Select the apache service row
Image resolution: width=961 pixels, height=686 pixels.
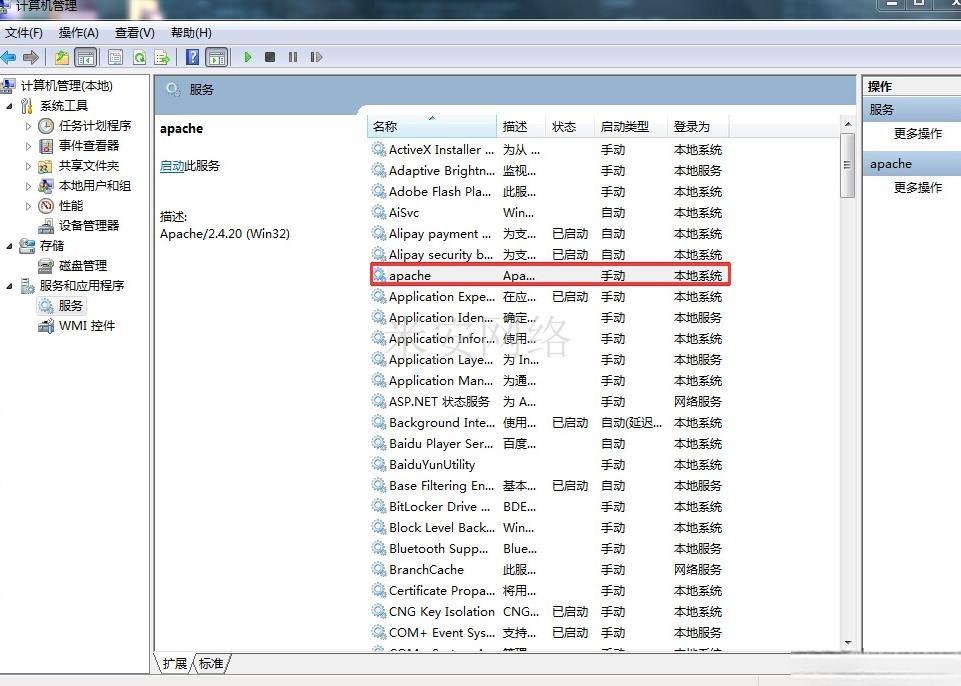point(550,276)
